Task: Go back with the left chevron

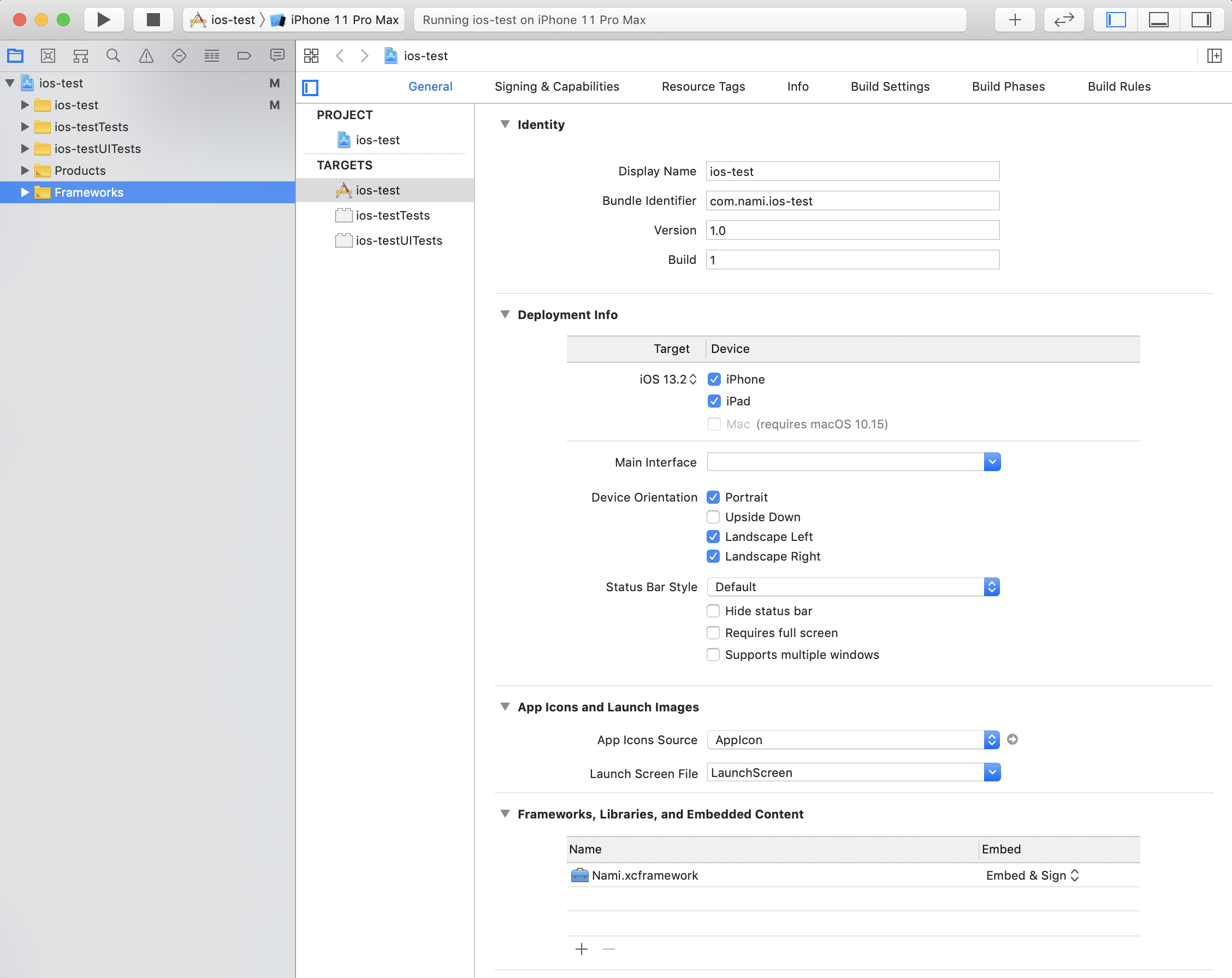Action: [340, 55]
